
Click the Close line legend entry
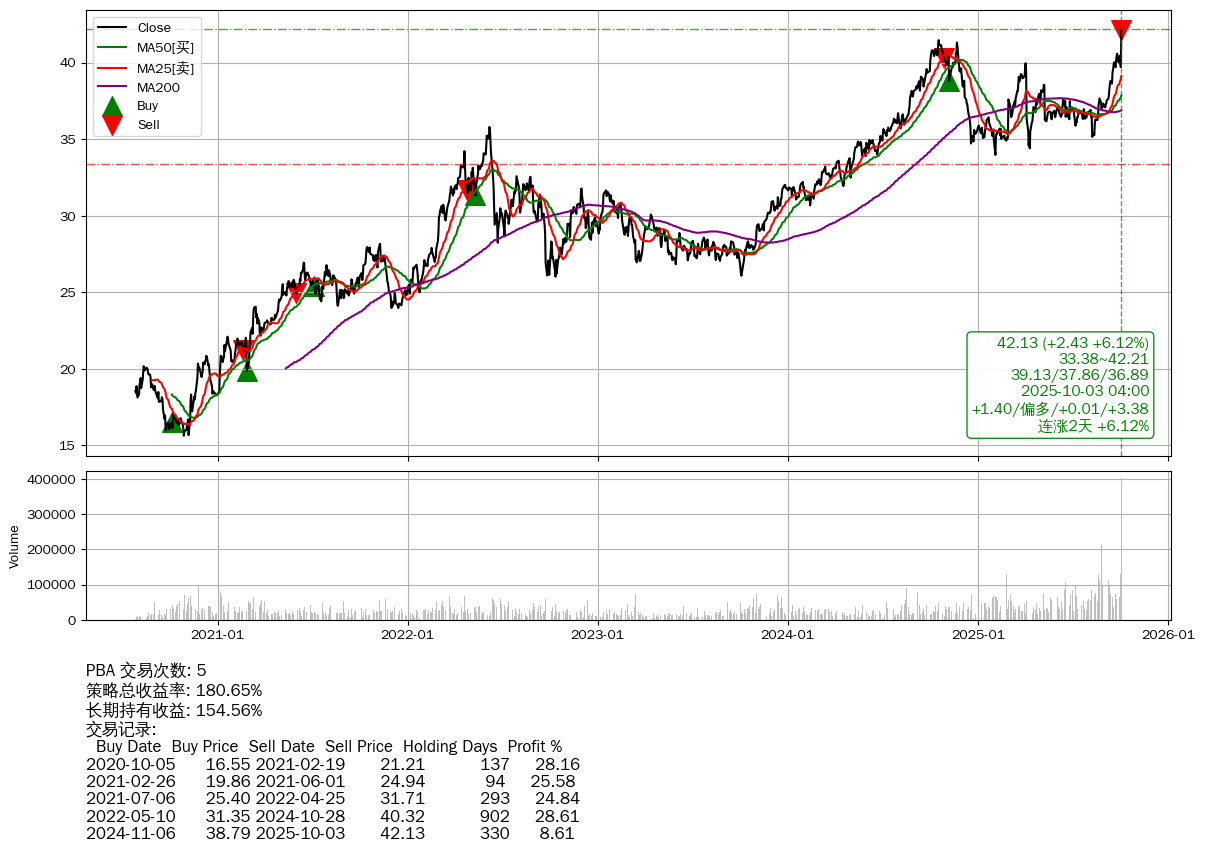(148, 28)
